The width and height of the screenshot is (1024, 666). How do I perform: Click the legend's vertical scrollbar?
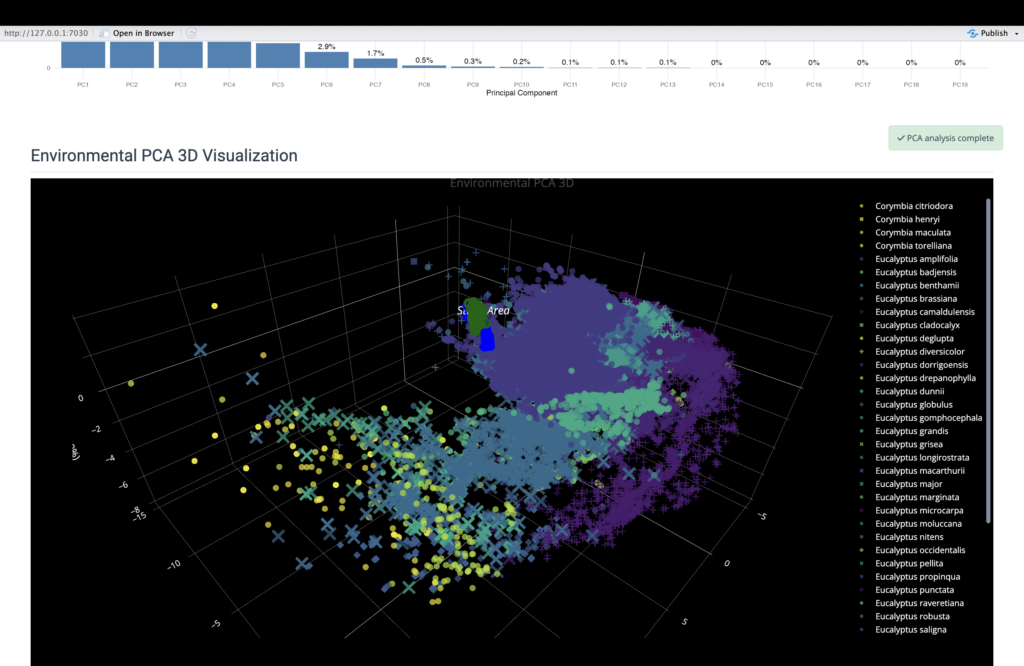(988, 360)
